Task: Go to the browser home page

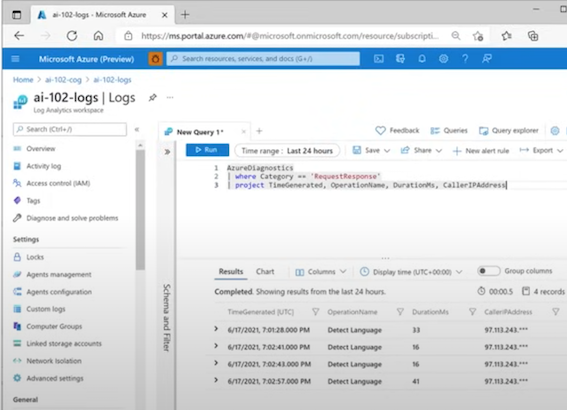Action: coord(98,35)
